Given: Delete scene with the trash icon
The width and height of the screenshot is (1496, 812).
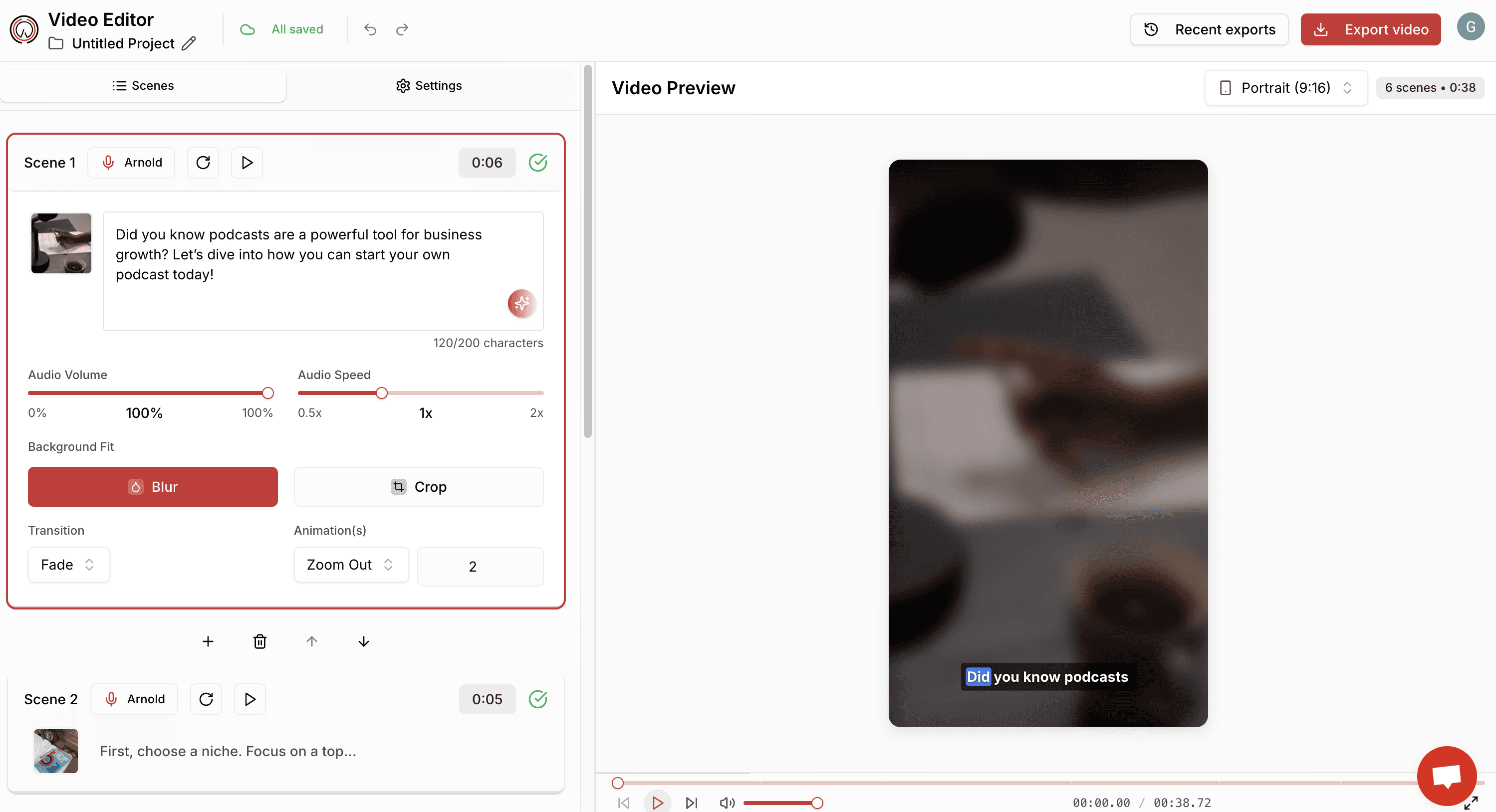Looking at the screenshot, I should [259, 641].
